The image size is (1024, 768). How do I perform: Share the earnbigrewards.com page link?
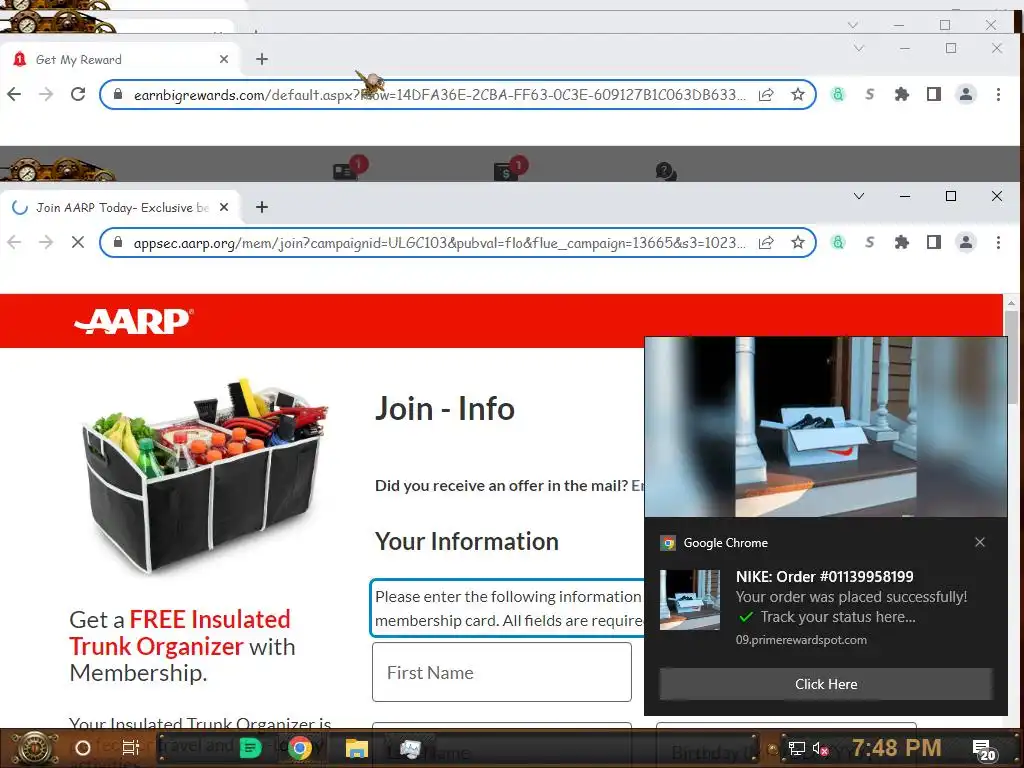pos(766,95)
